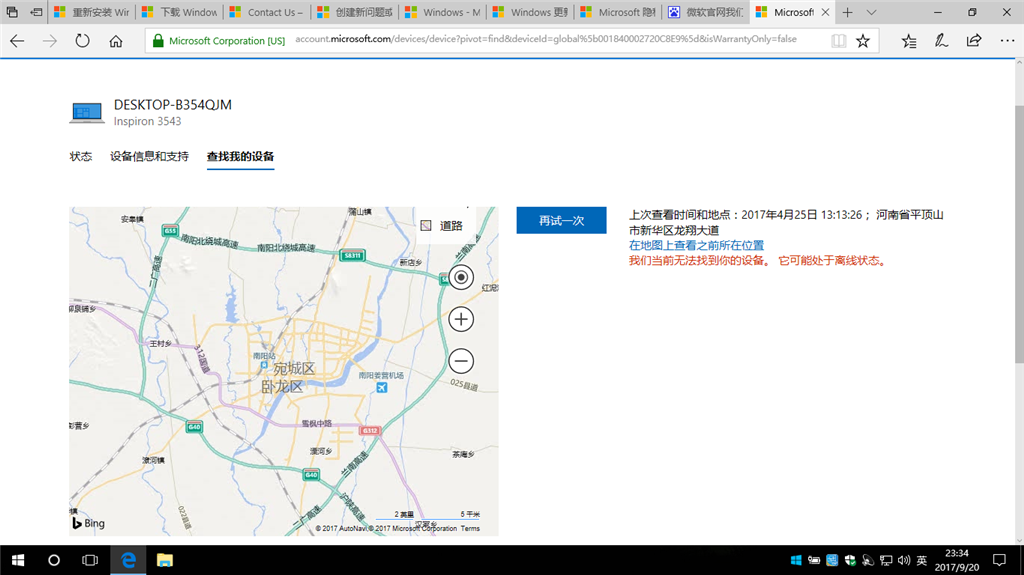
Task: Switch to the 创建新问题 browser tab
Action: click(x=355, y=12)
